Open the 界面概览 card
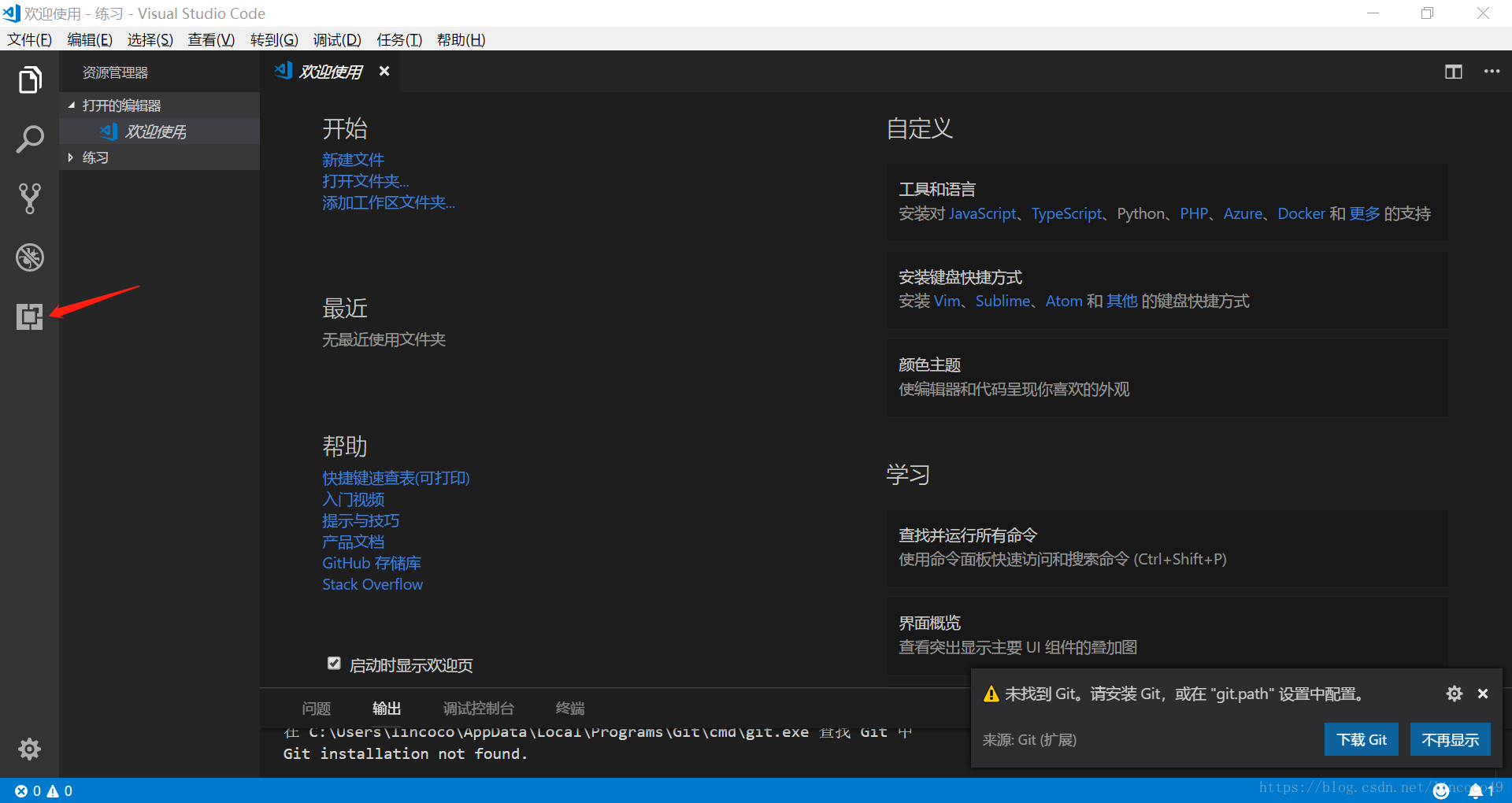Image resolution: width=1512 pixels, height=803 pixels. (1167, 636)
